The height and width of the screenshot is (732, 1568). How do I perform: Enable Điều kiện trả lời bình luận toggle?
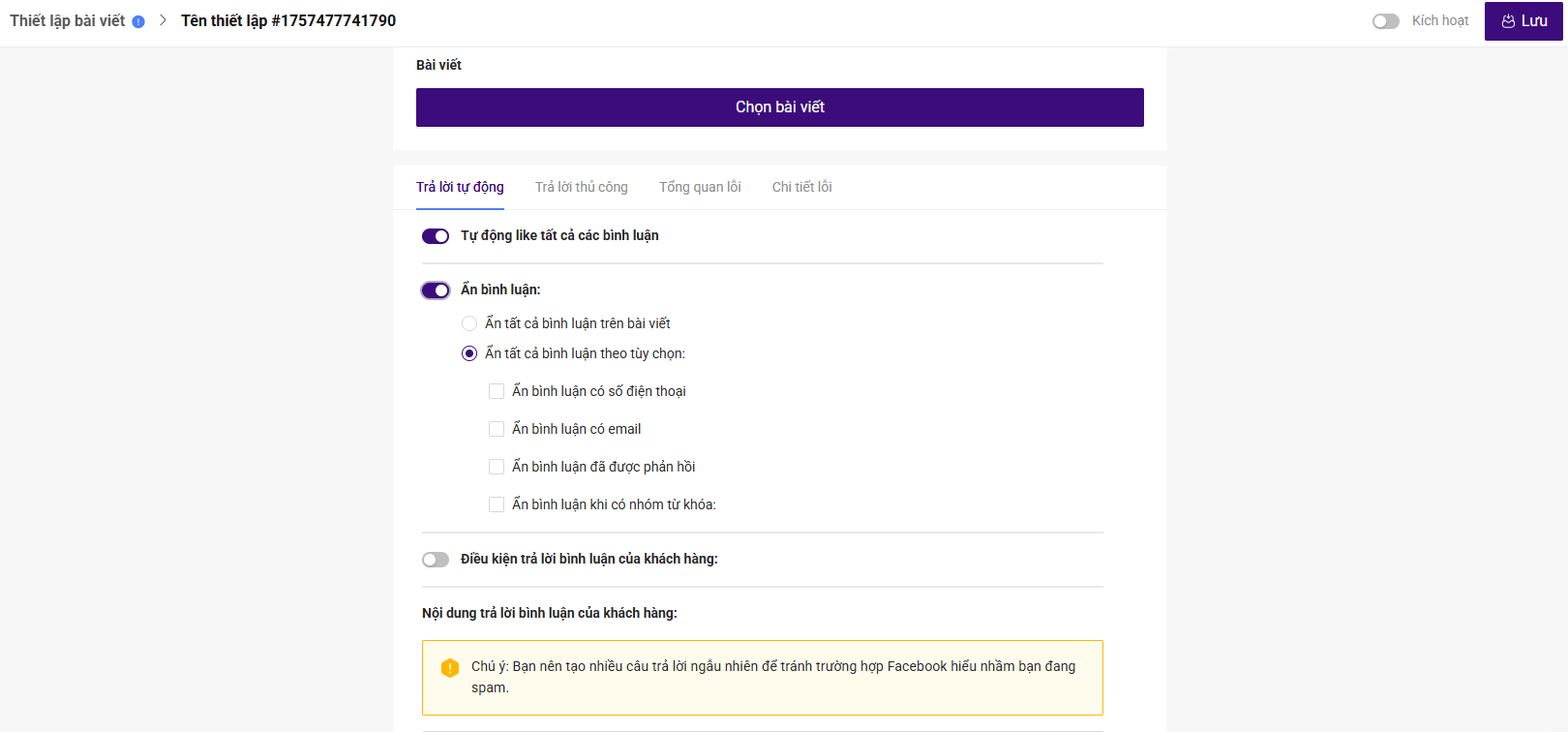(x=436, y=560)
